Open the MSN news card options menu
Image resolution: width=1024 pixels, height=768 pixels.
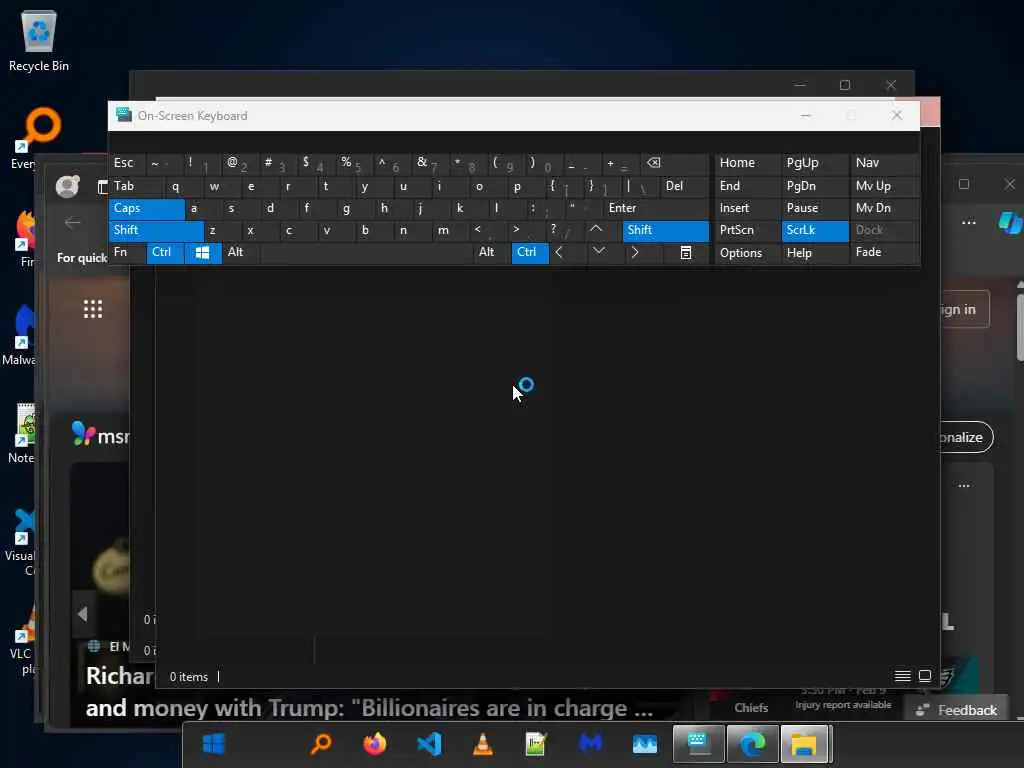pos(964,485)
